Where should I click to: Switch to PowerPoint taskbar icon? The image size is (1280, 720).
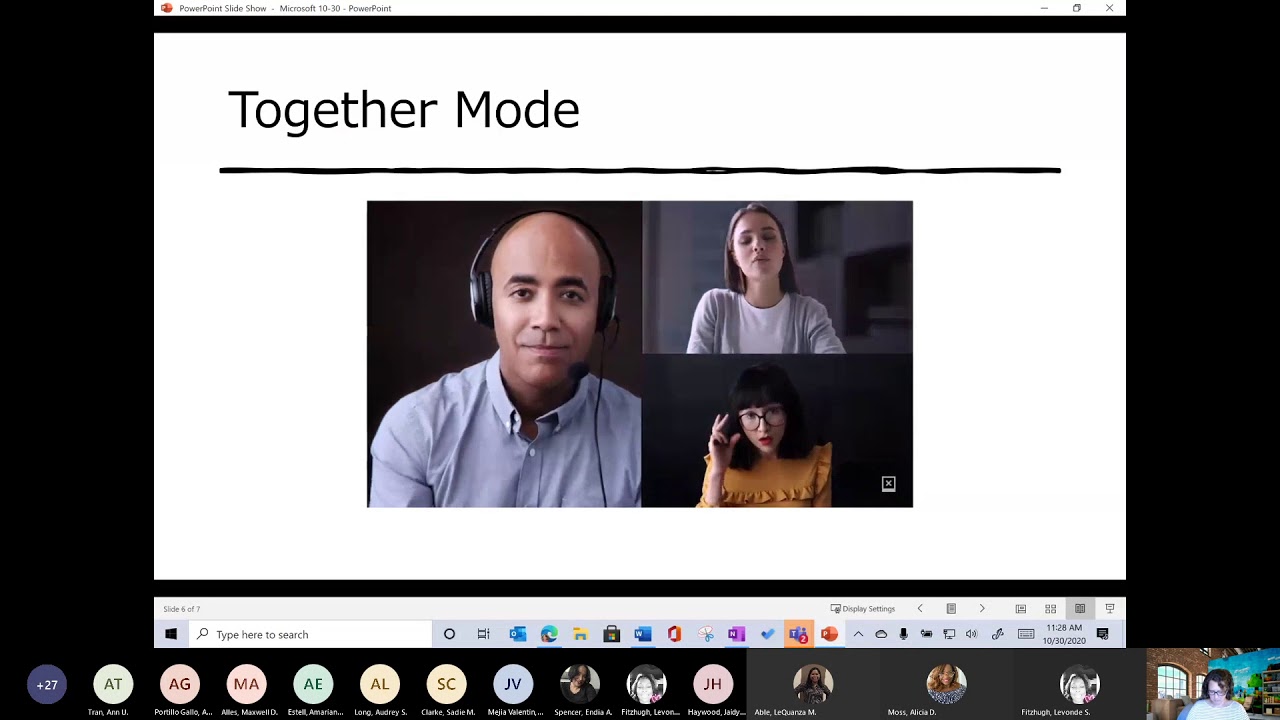click(829, 634)
